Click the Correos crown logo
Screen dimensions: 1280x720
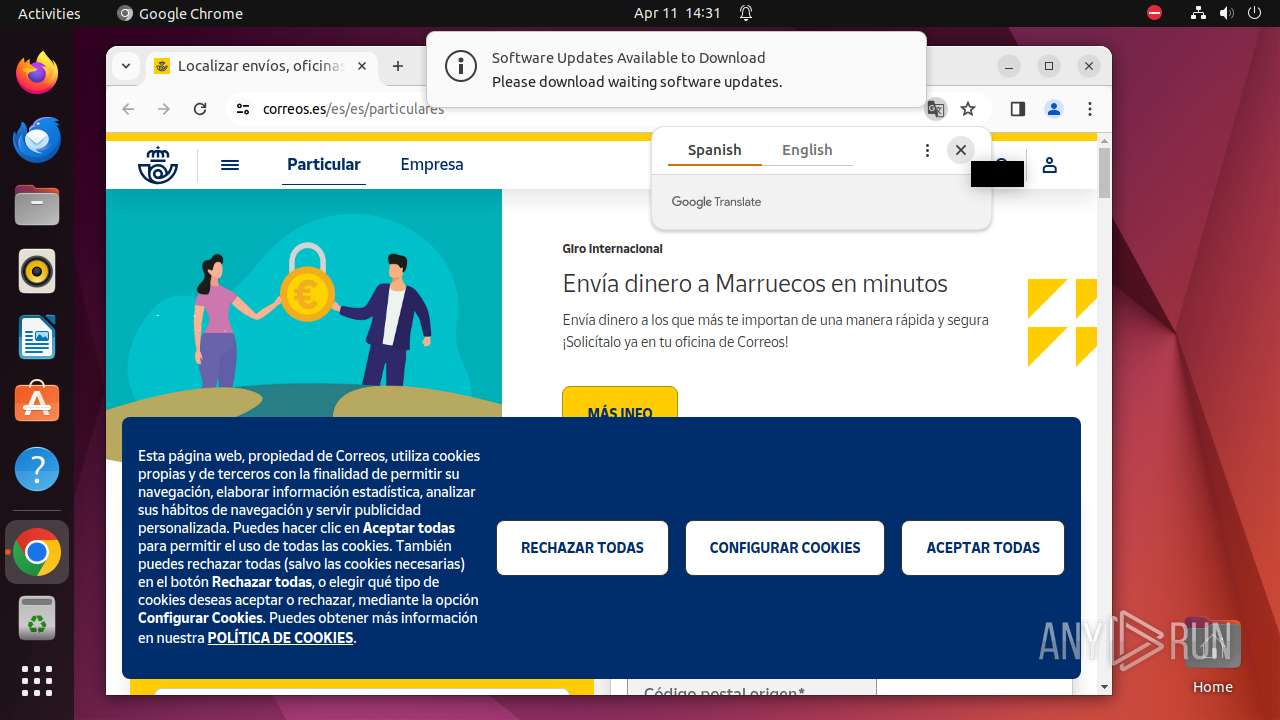point(158,165)
